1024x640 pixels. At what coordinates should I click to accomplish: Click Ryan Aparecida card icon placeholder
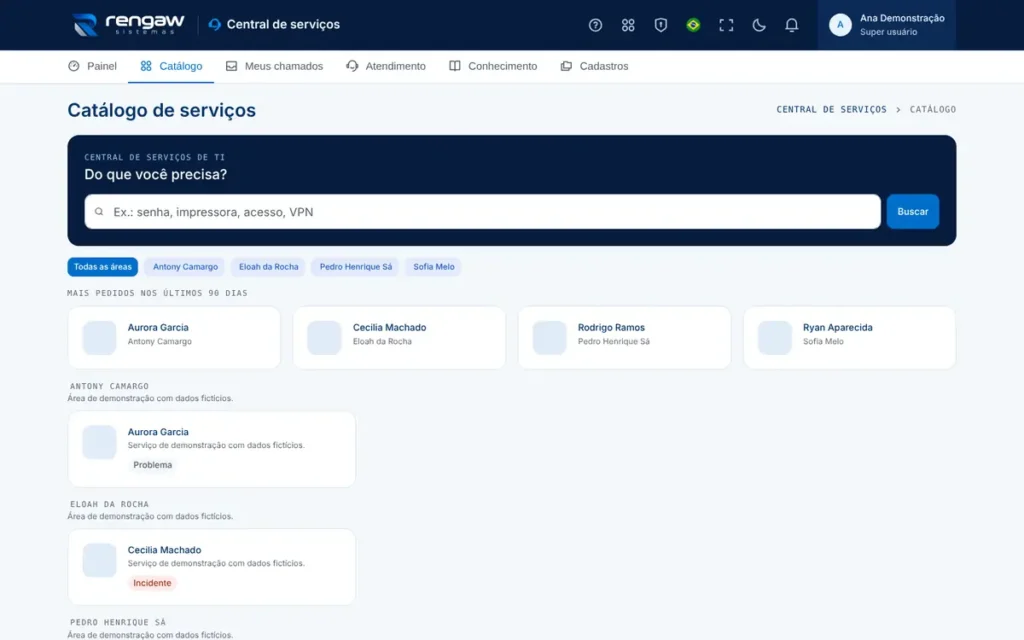(775, 338)
